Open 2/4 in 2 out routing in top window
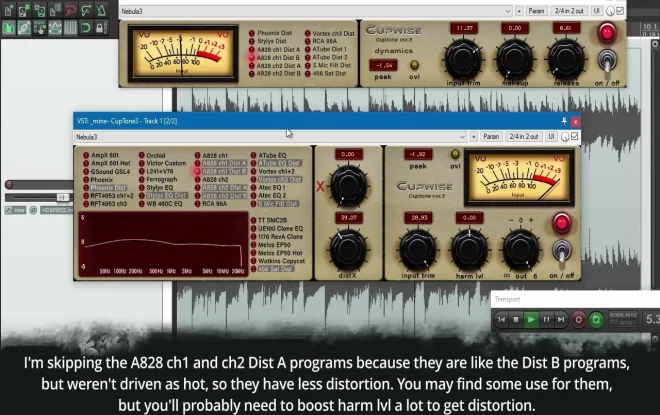The image size is (660, 415). [x=569, y=11]
